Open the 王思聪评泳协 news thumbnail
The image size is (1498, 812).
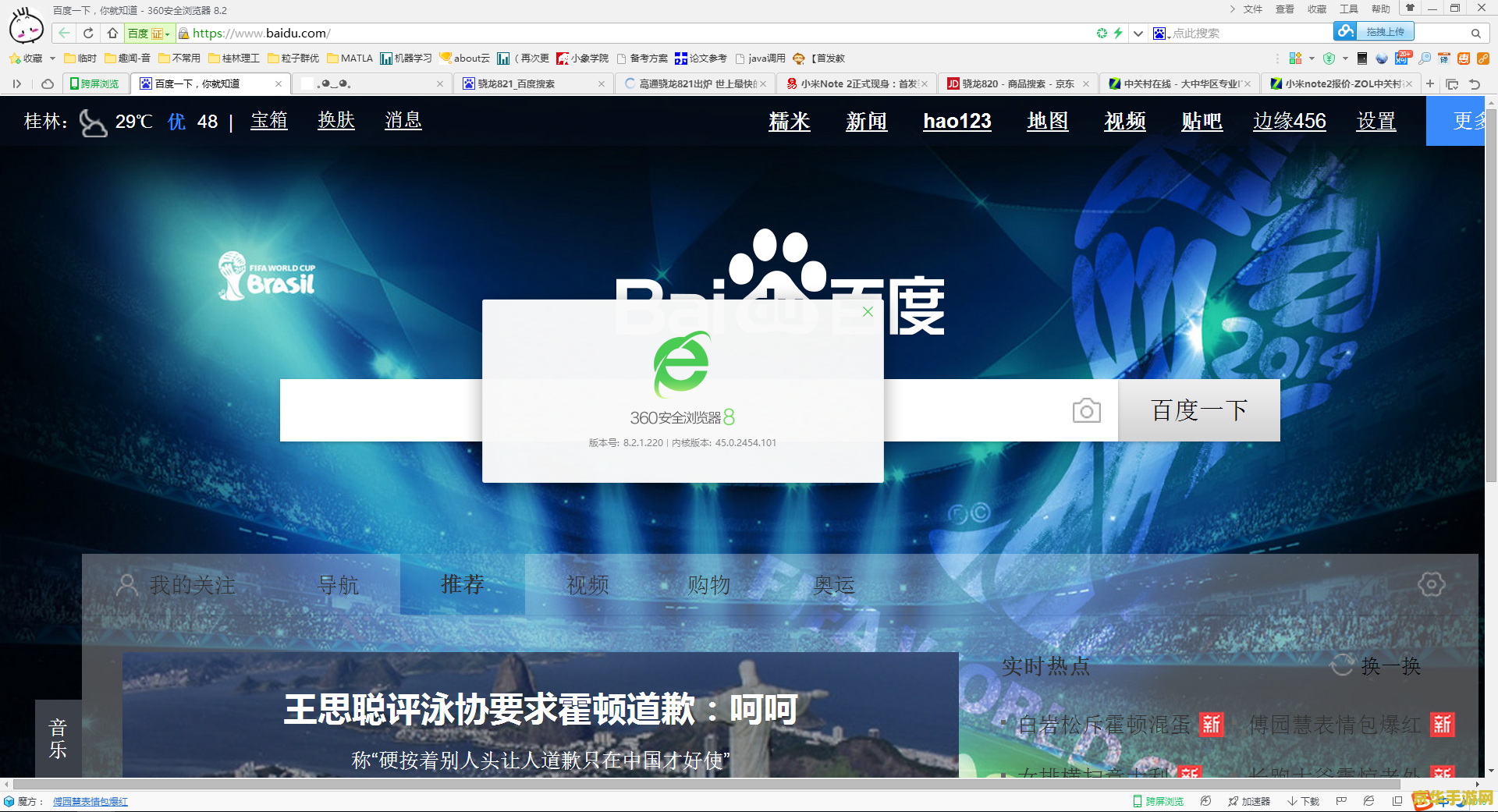pyautogui.click(x=540, y=714)
